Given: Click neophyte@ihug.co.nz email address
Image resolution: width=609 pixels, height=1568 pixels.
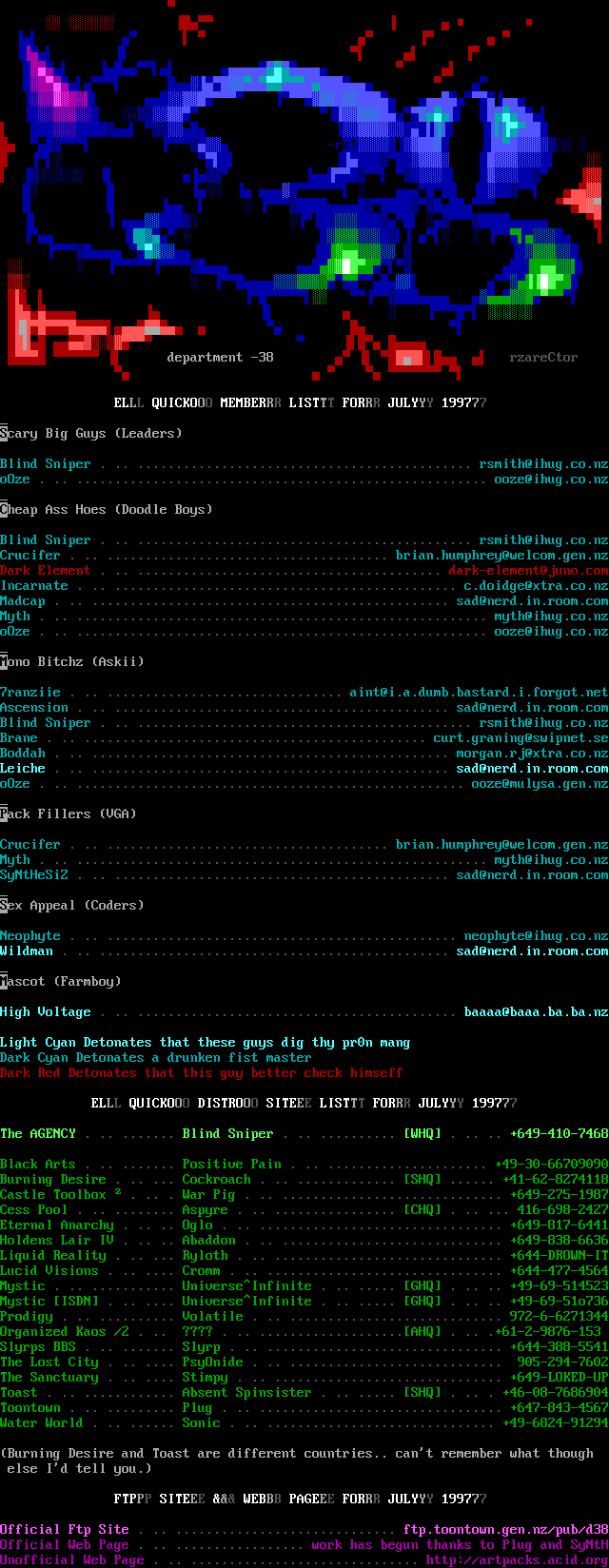Looking at the screenshot, I should 536,936.
